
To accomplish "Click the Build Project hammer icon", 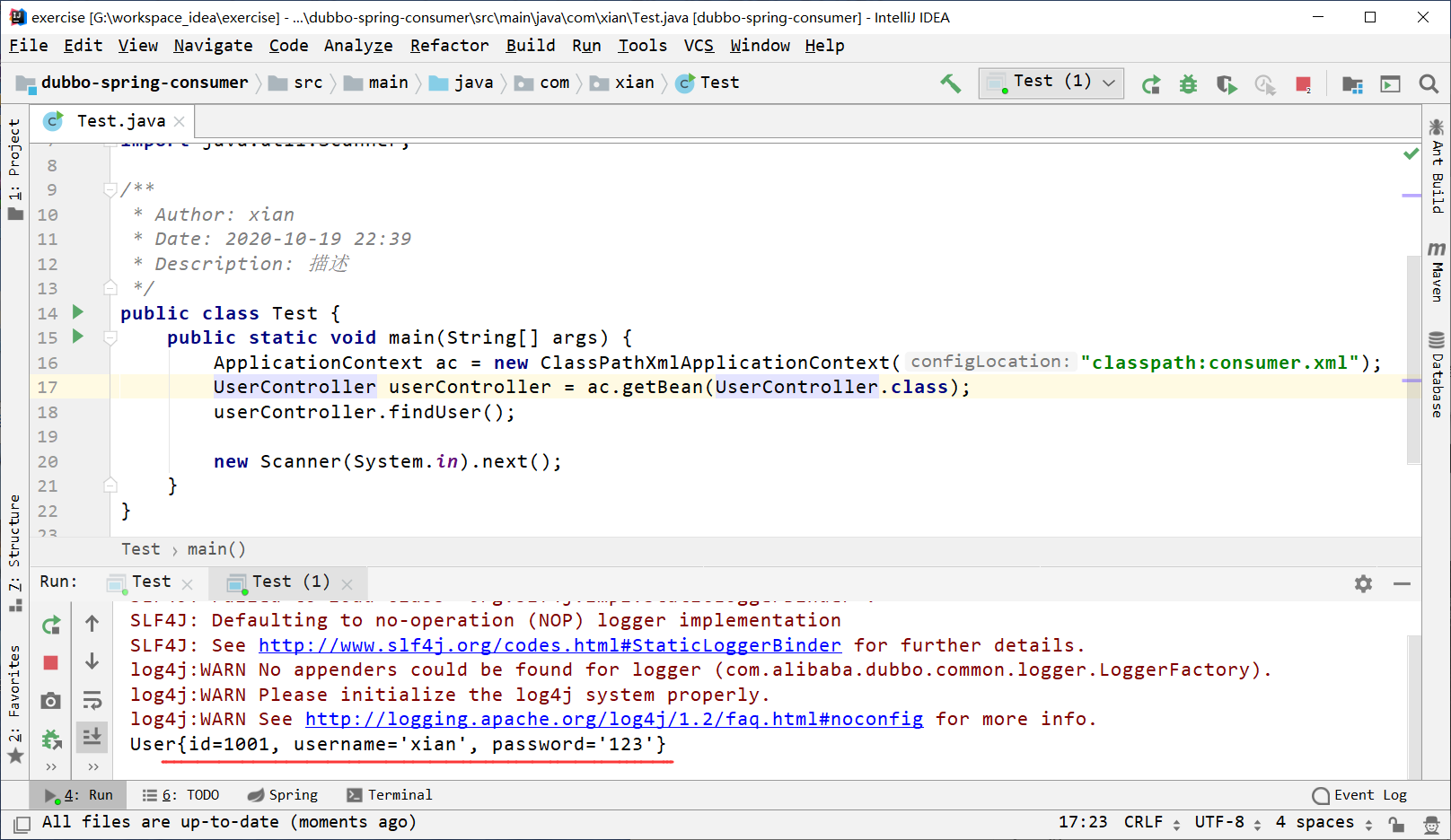I will click(x=950, y=83).
